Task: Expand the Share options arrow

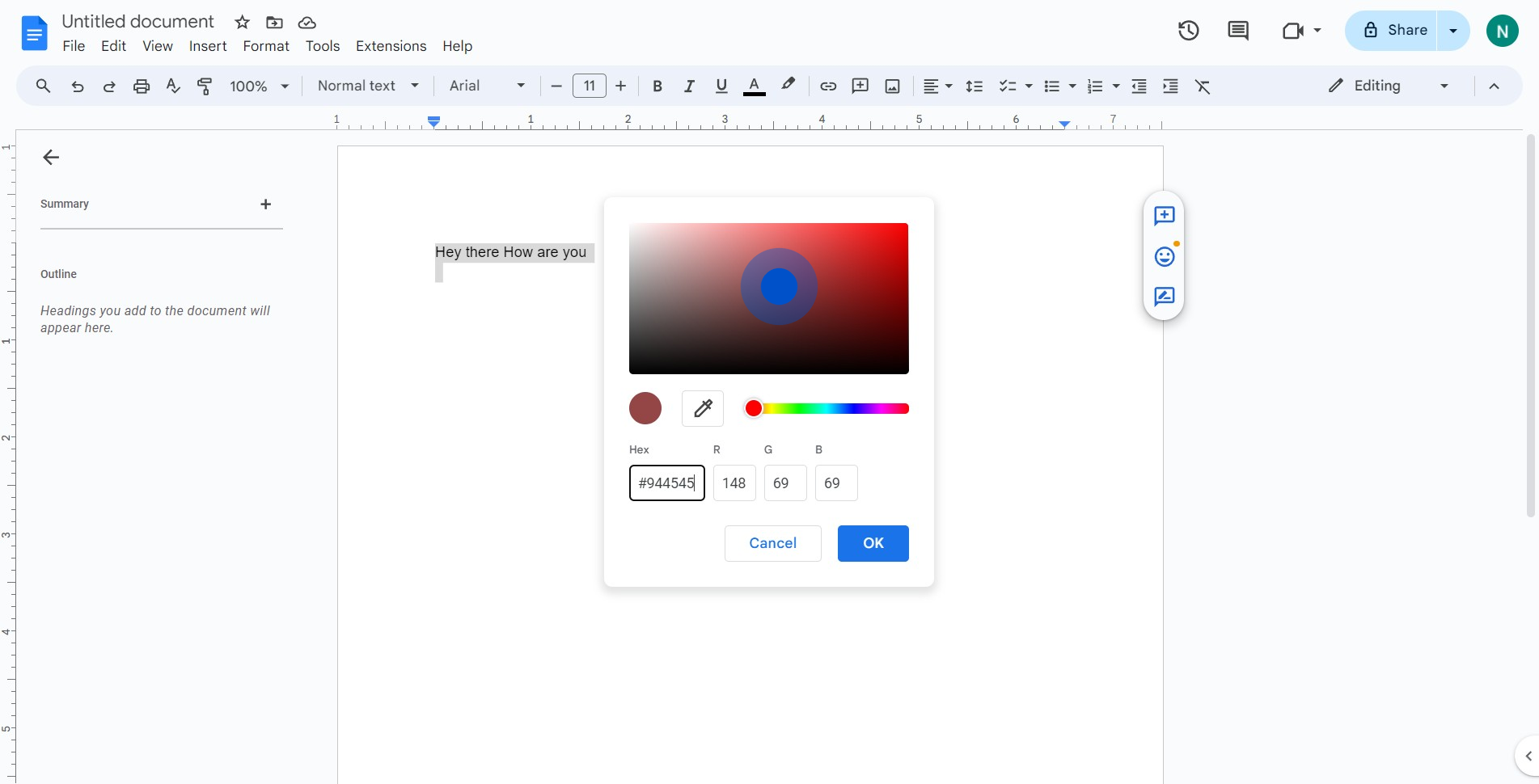Action: pyautogui.click(x=1453, y=31)
